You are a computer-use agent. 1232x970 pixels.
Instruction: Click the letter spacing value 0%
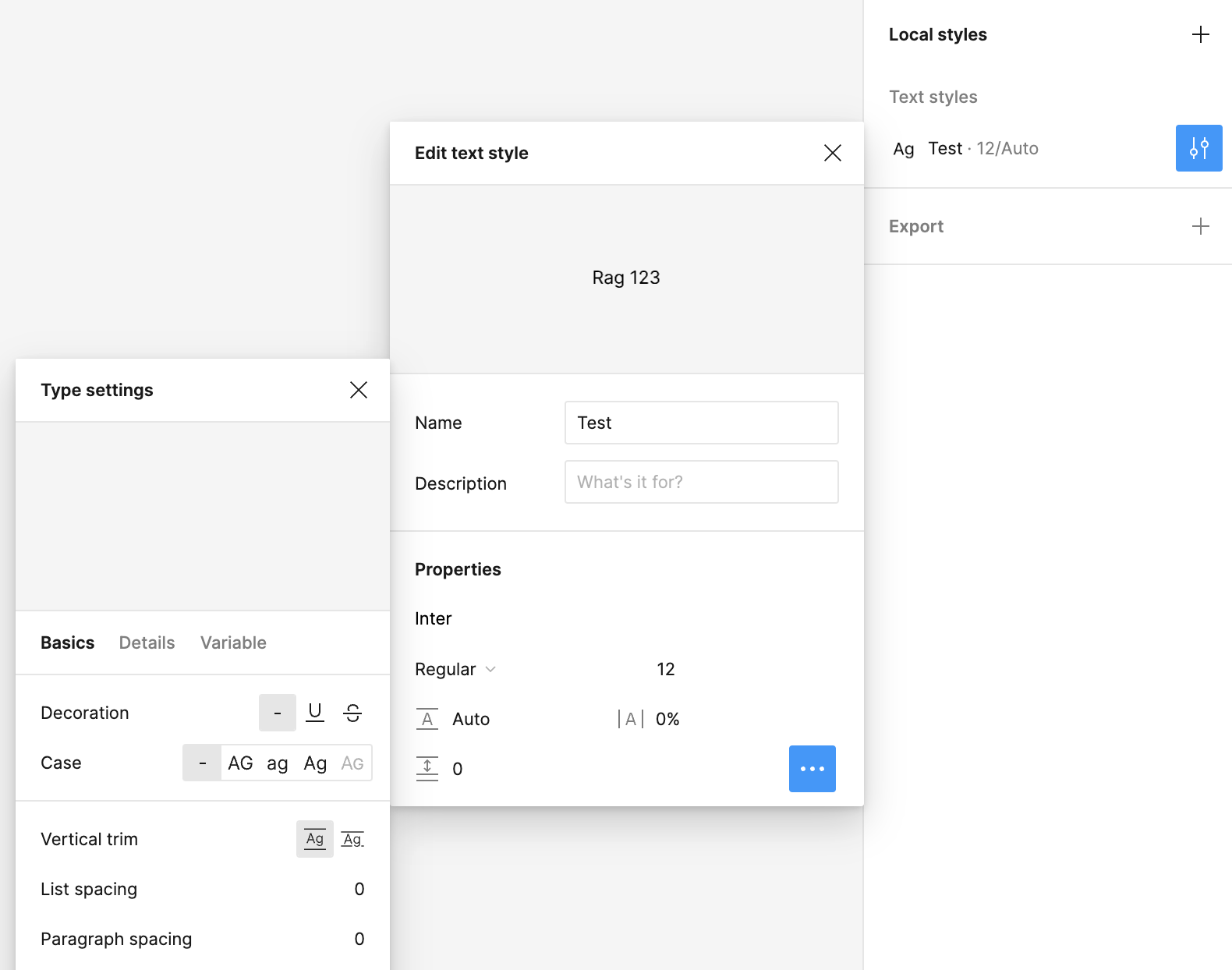point(667,719)
